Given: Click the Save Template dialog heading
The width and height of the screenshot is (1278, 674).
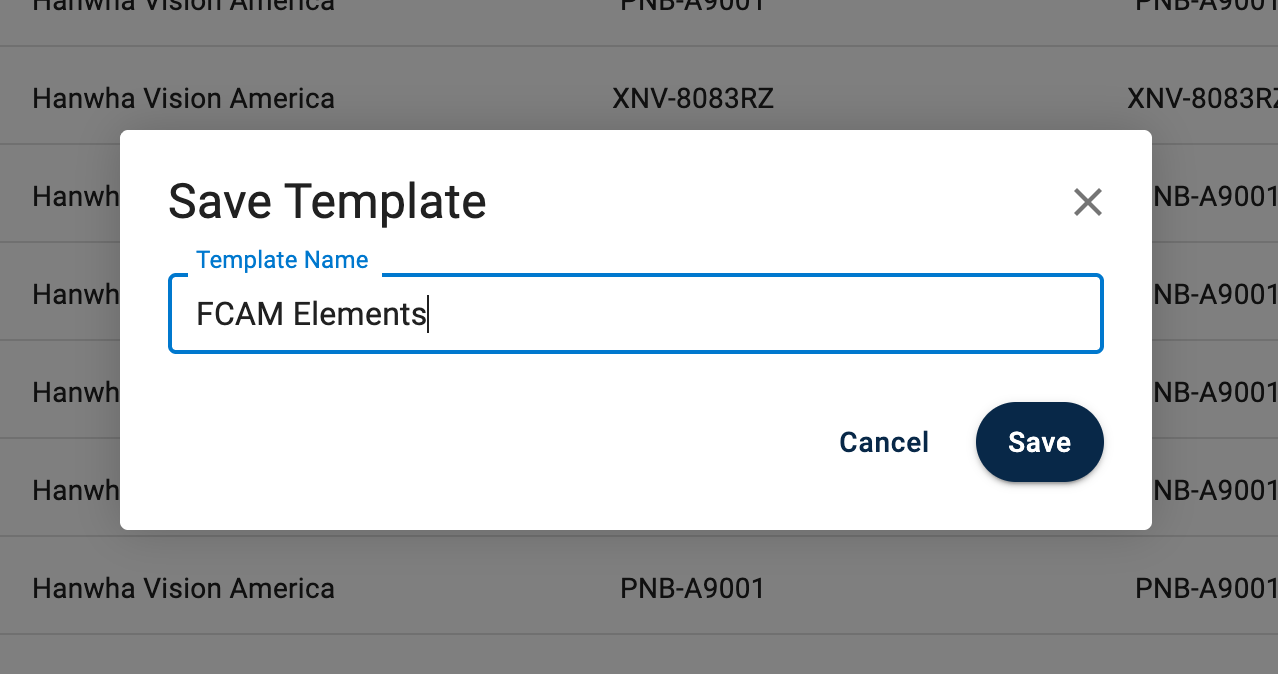Looking at the screenshot, I should [x=327, y=201].
